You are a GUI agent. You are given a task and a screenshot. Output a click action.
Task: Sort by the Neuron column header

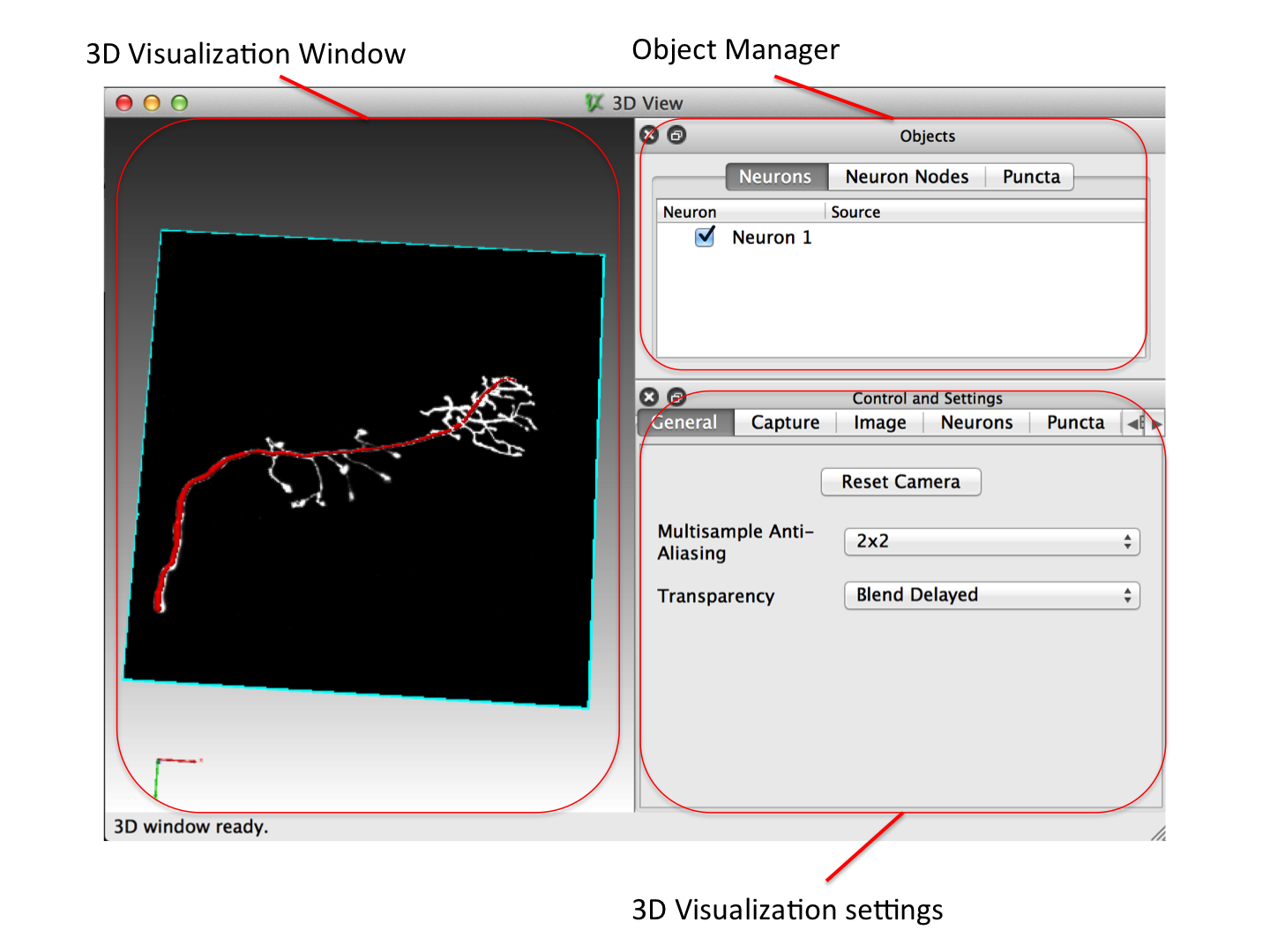[x=741, y=212]
